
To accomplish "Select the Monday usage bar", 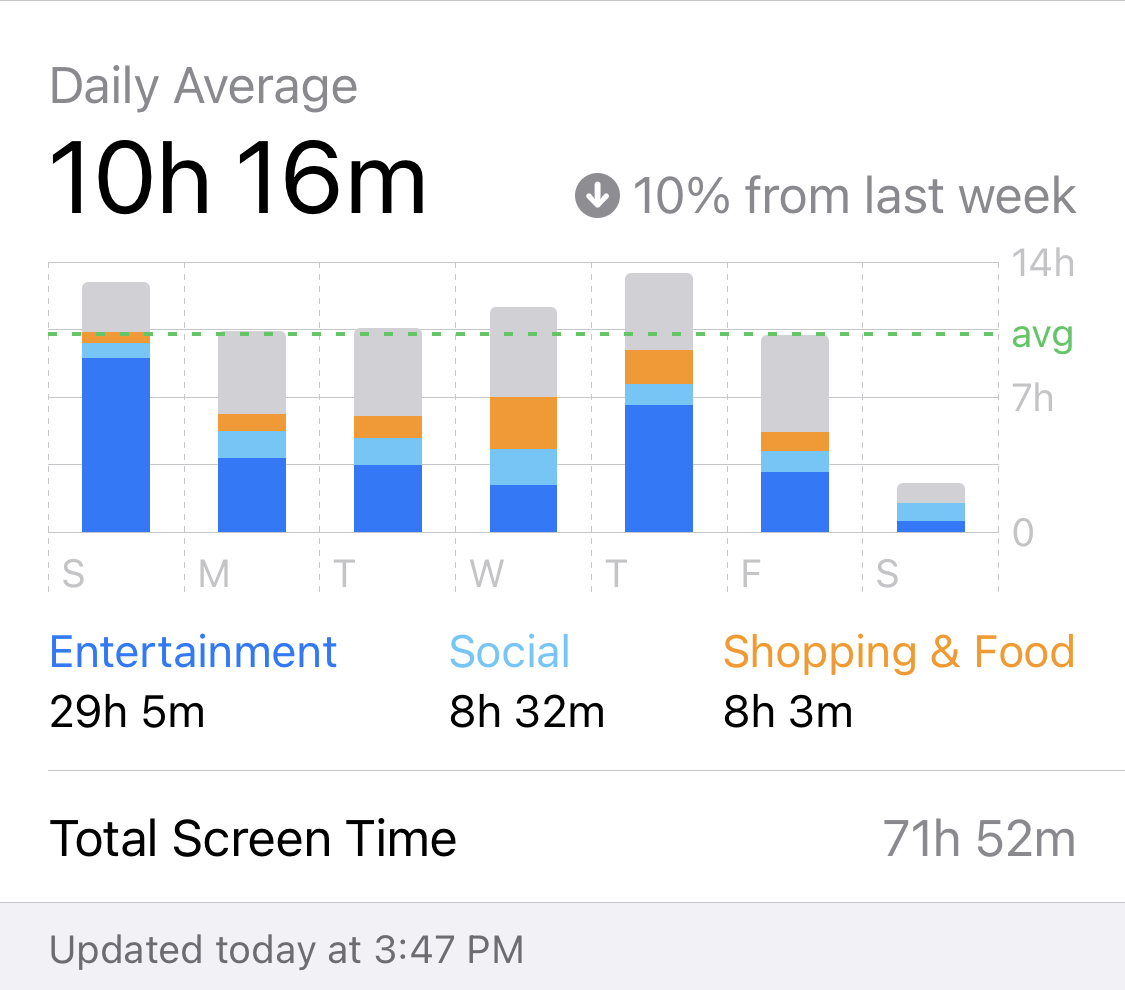I will click(252, 432).
